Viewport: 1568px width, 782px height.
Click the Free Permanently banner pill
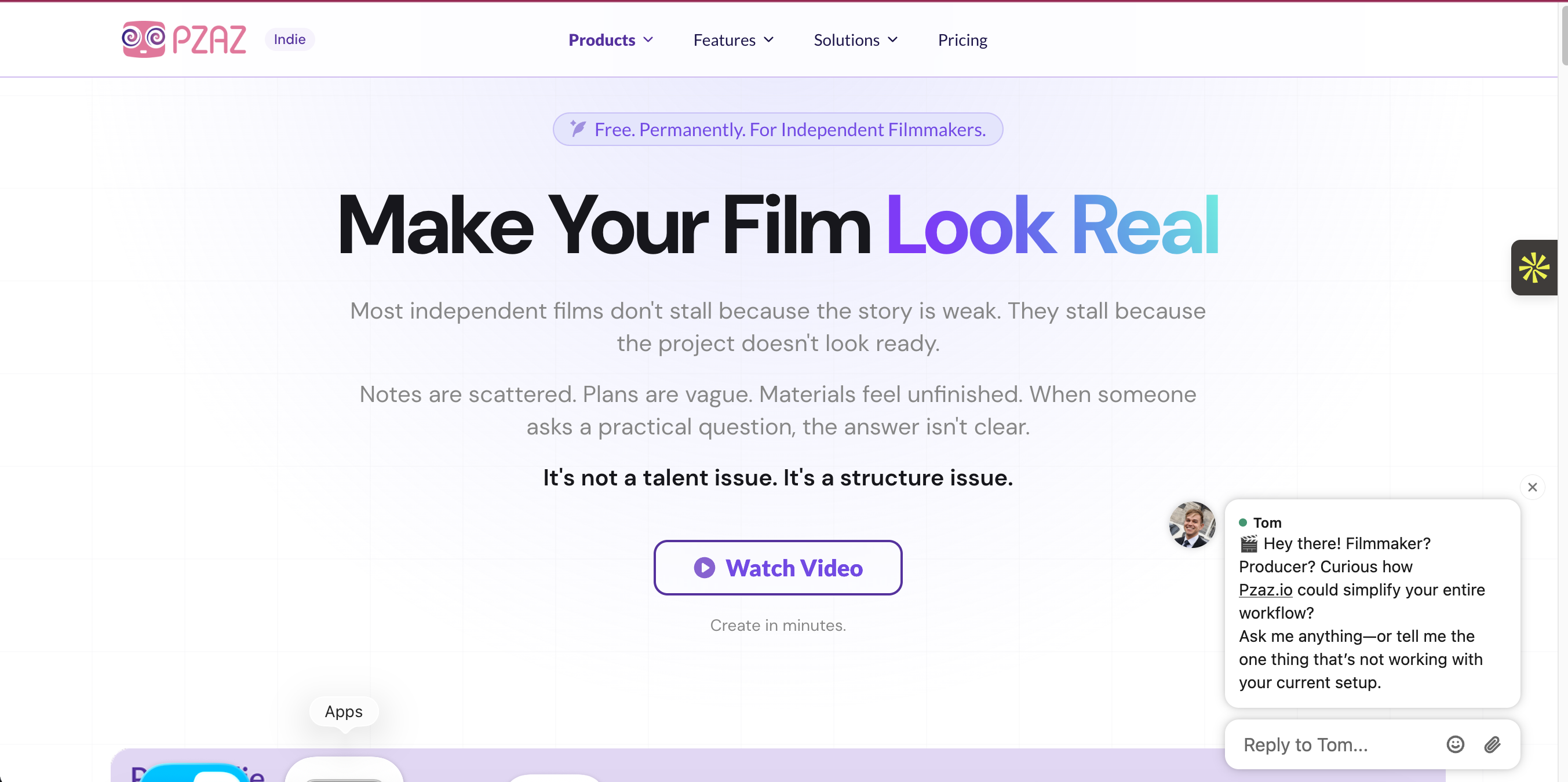click(x=778, y=129)
